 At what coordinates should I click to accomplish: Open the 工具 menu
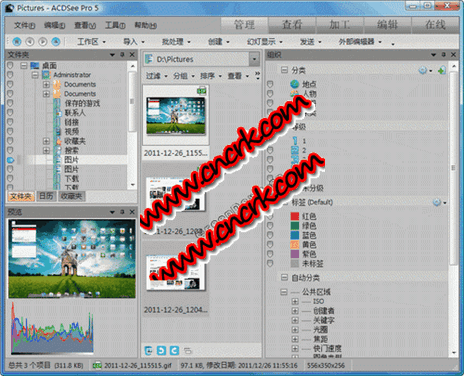(115, 25)
